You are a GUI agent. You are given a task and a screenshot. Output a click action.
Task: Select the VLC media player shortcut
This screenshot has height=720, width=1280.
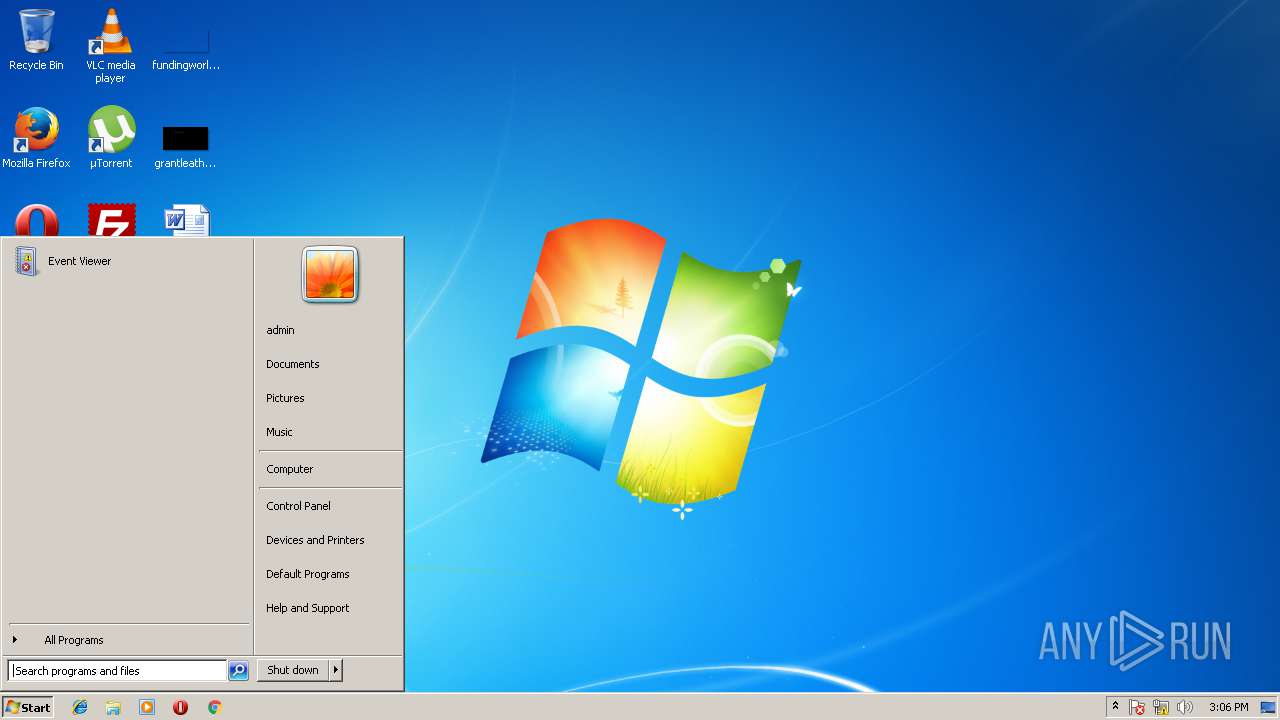click(110, 45)
